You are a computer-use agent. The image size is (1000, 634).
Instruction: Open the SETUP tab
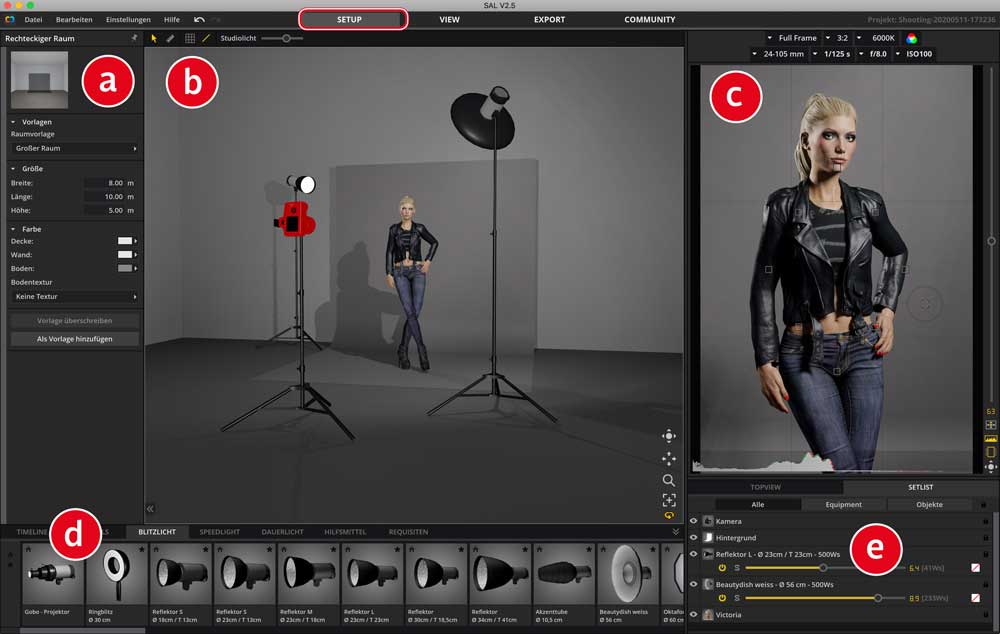[349, 20]
